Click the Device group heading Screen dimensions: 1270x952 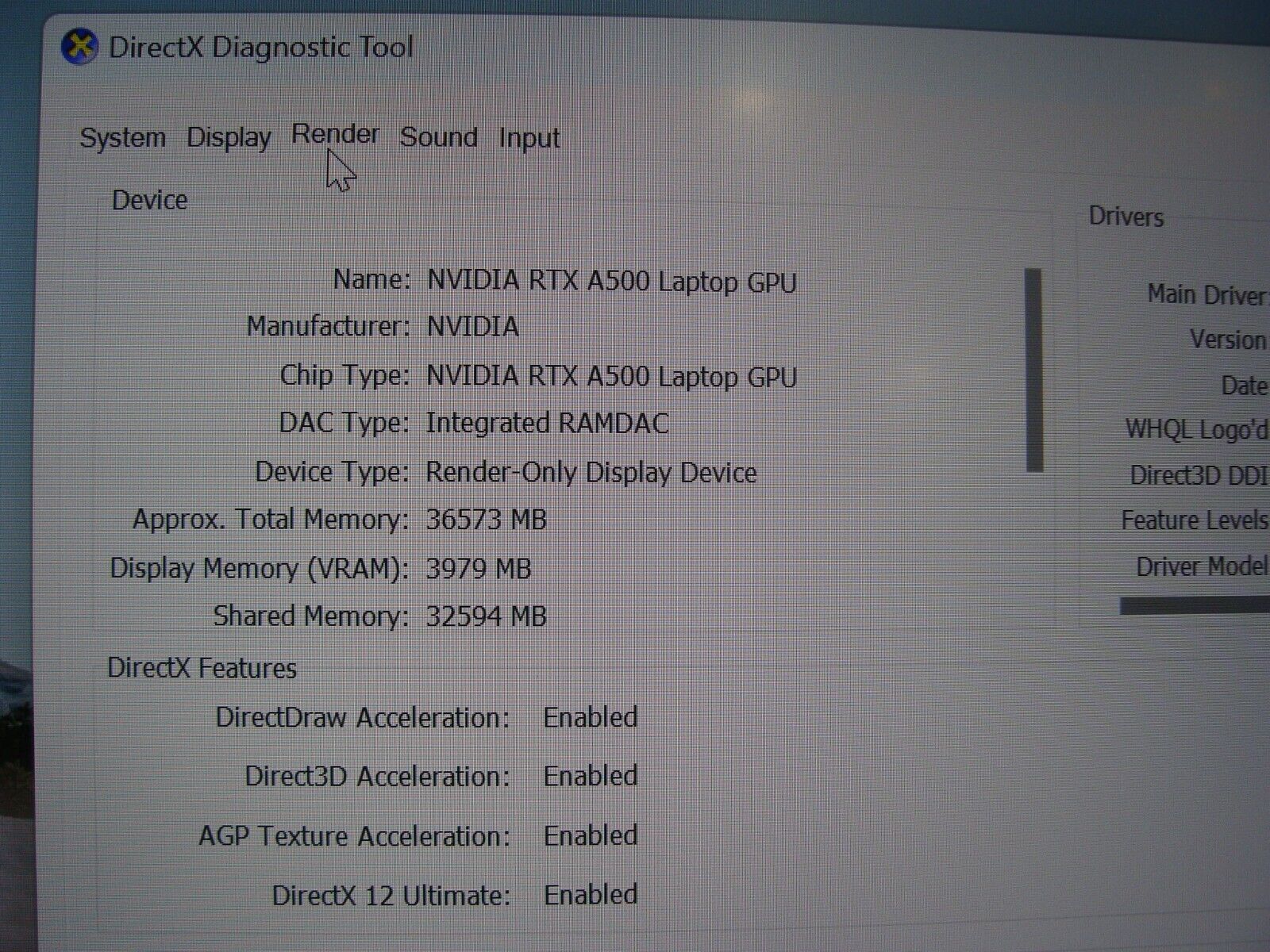pyautogui.click(x=149, y=200)
